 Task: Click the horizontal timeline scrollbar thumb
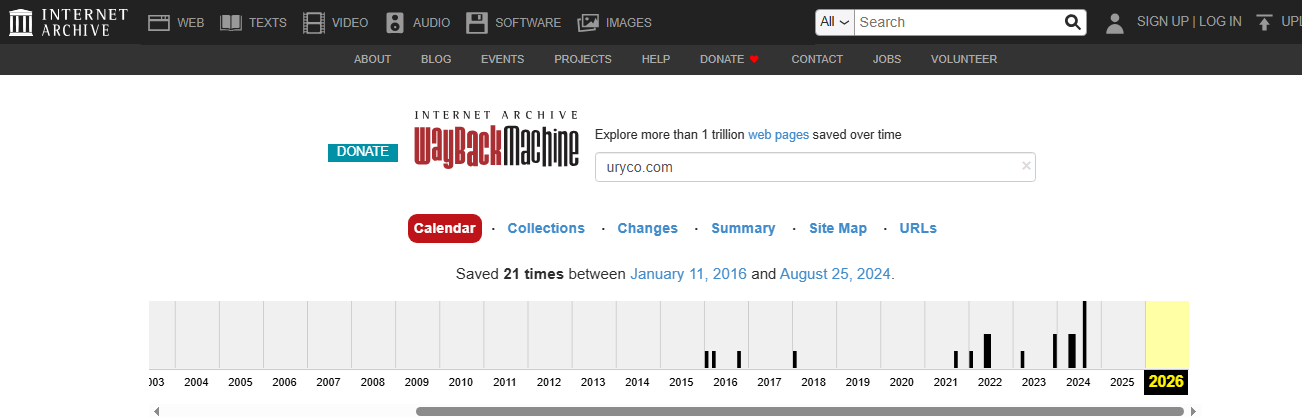pos(801,411)
